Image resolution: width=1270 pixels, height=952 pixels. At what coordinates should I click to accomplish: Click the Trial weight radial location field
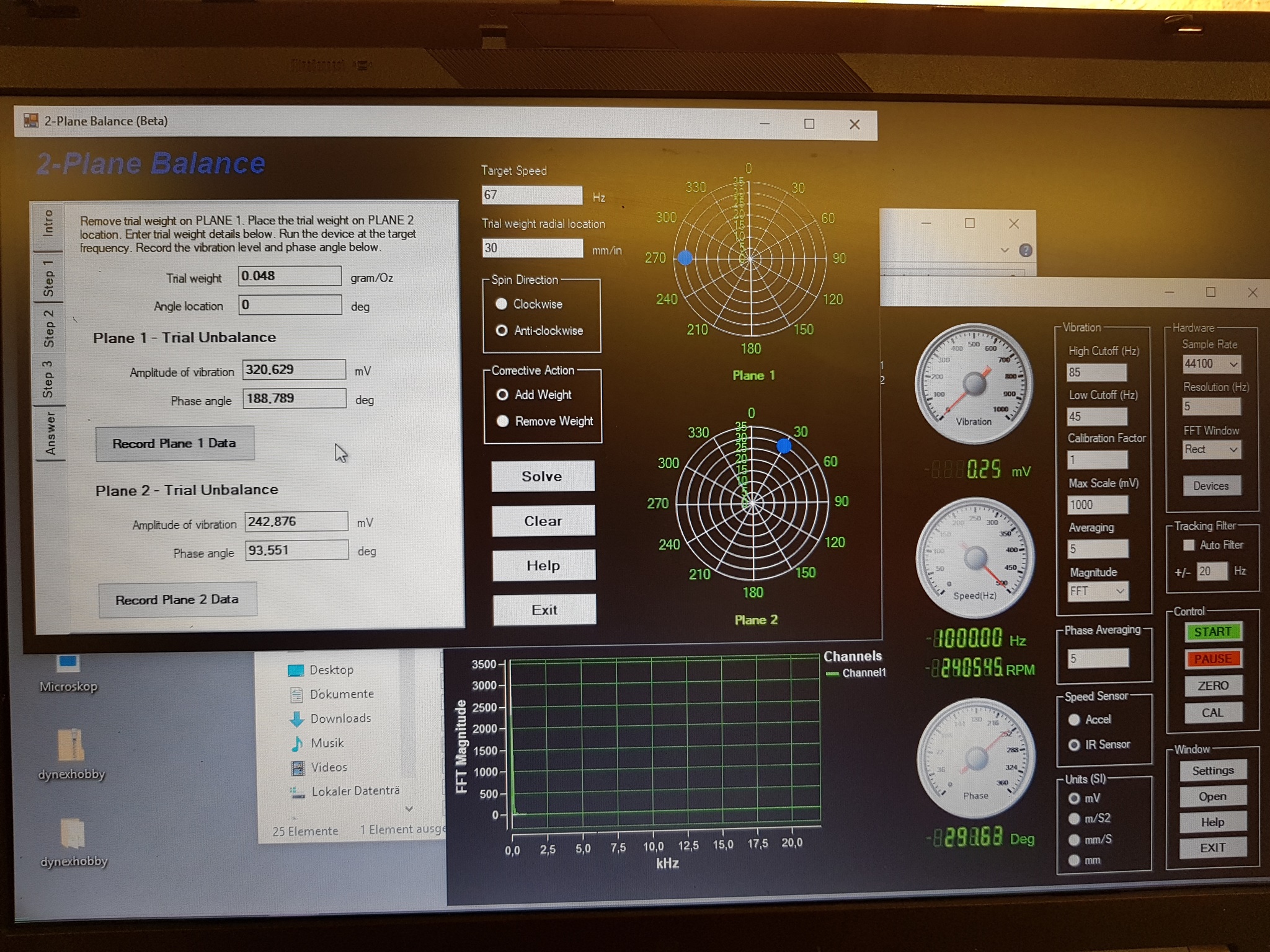(533, 248)
